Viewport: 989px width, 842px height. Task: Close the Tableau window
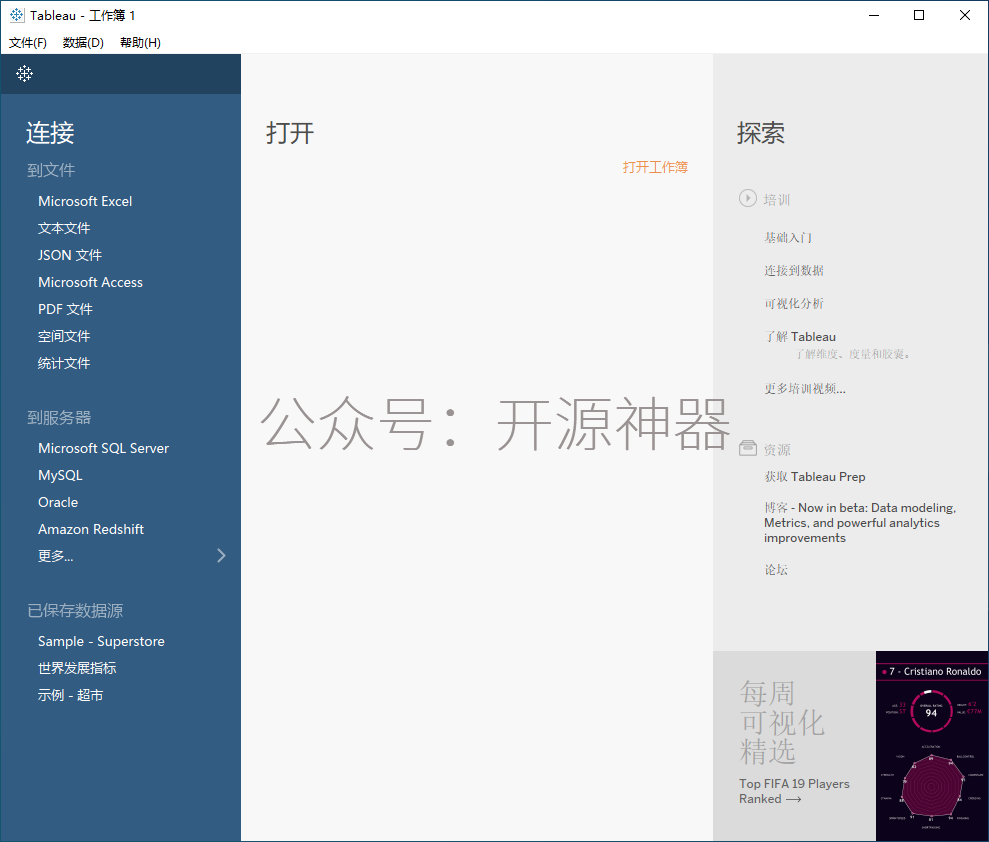[965, 15]
